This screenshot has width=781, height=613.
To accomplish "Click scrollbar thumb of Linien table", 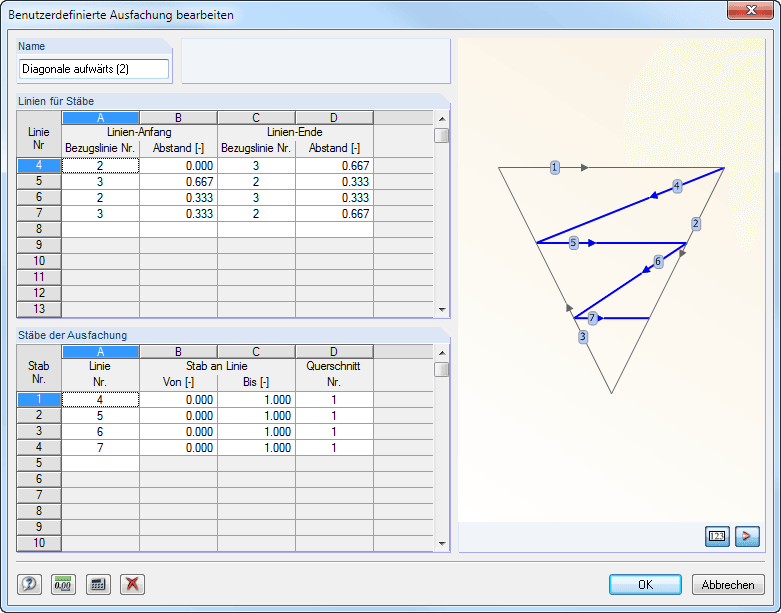I will (x=442, y=135).
